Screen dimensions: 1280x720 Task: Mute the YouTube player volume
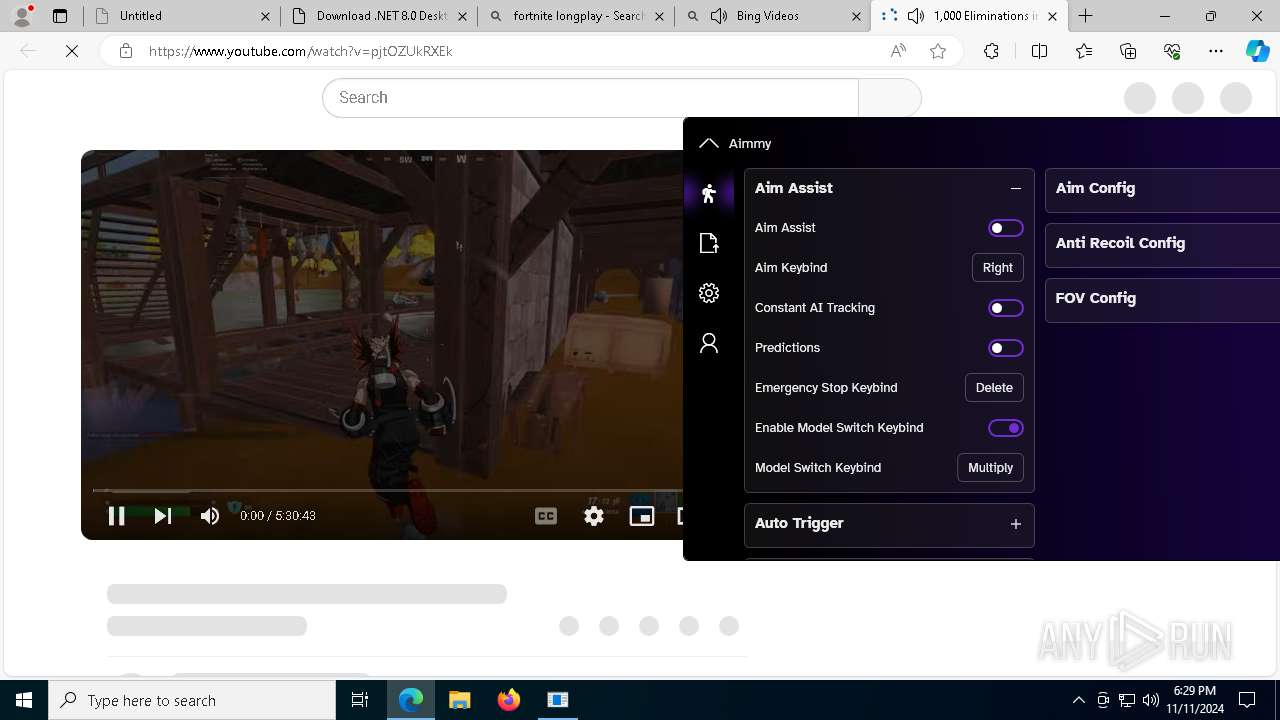click(x=209, y=516)
